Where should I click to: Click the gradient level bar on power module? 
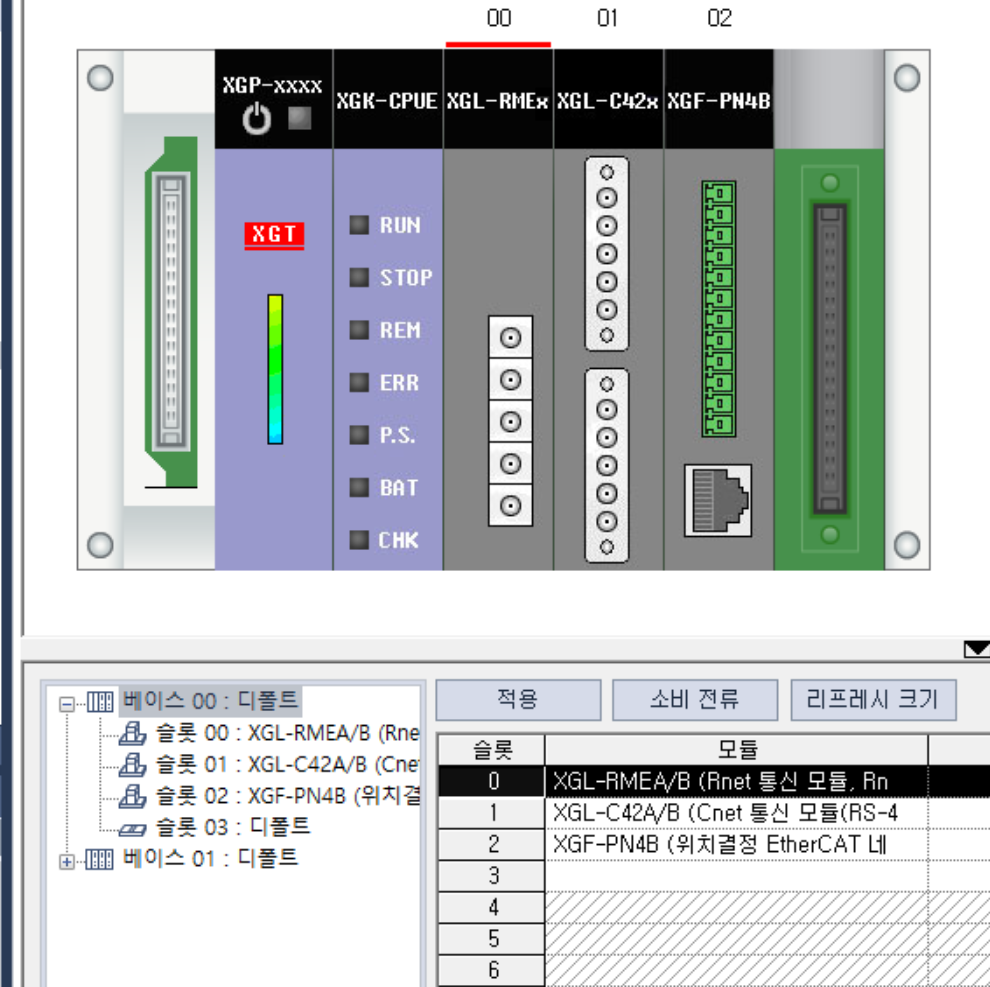coord(275,369)
